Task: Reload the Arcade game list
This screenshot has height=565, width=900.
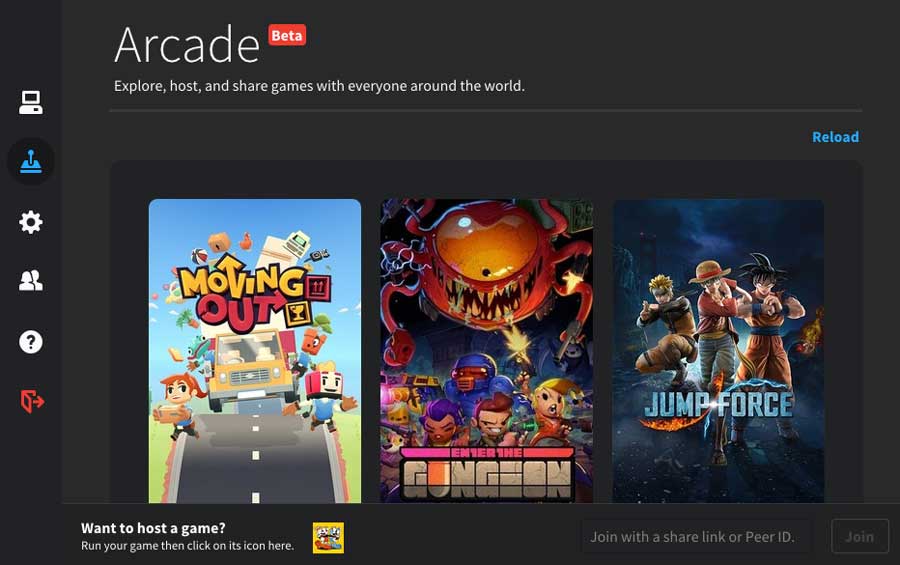Action: tap(835, 137)
